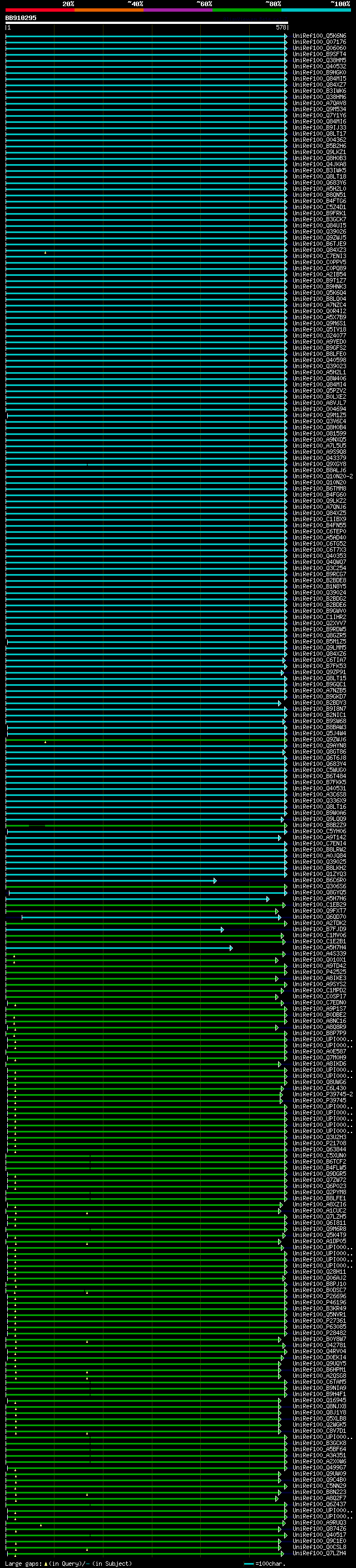Select label UniRef100_Q683Y6

point(319,182)
